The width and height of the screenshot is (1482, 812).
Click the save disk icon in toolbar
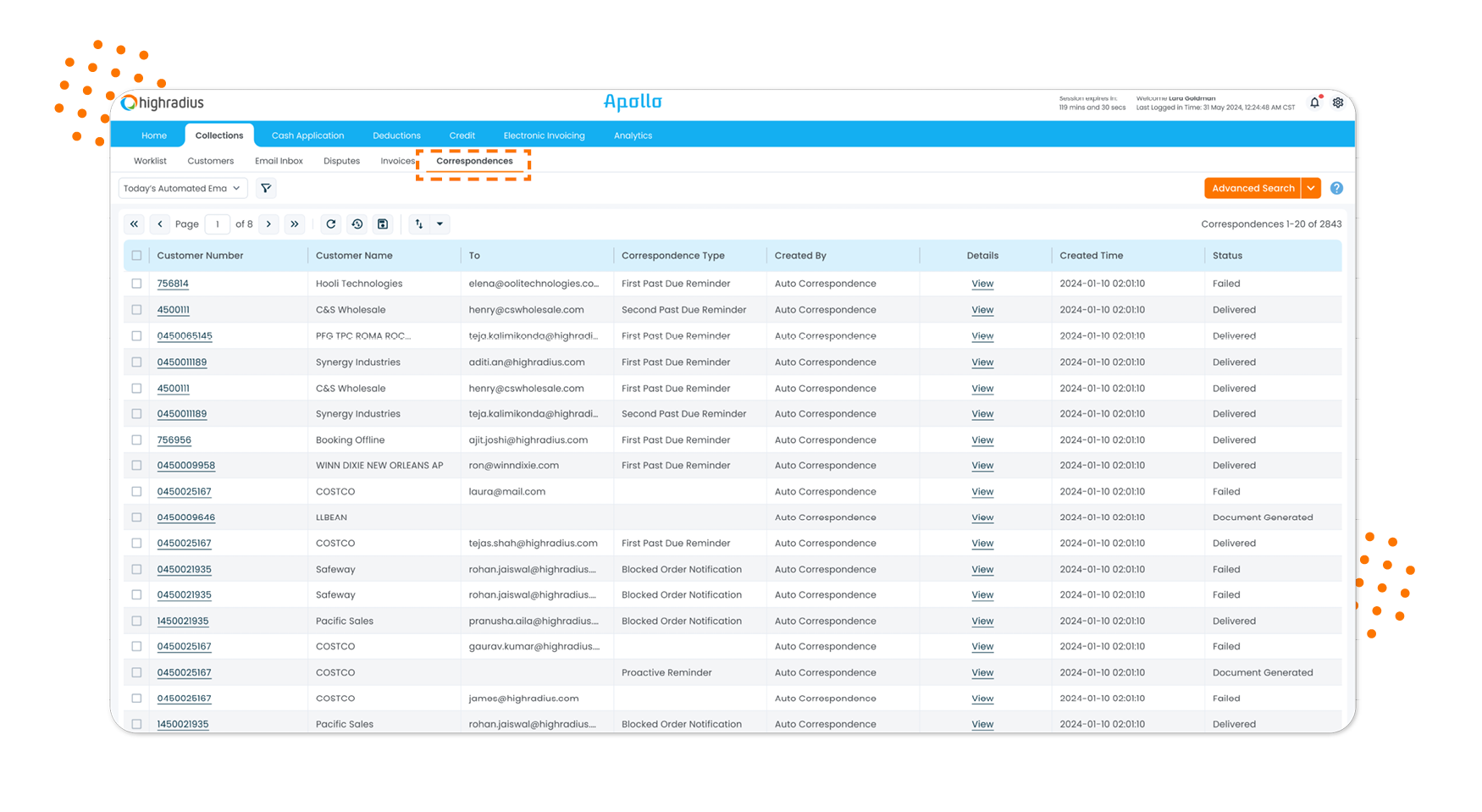383,224
